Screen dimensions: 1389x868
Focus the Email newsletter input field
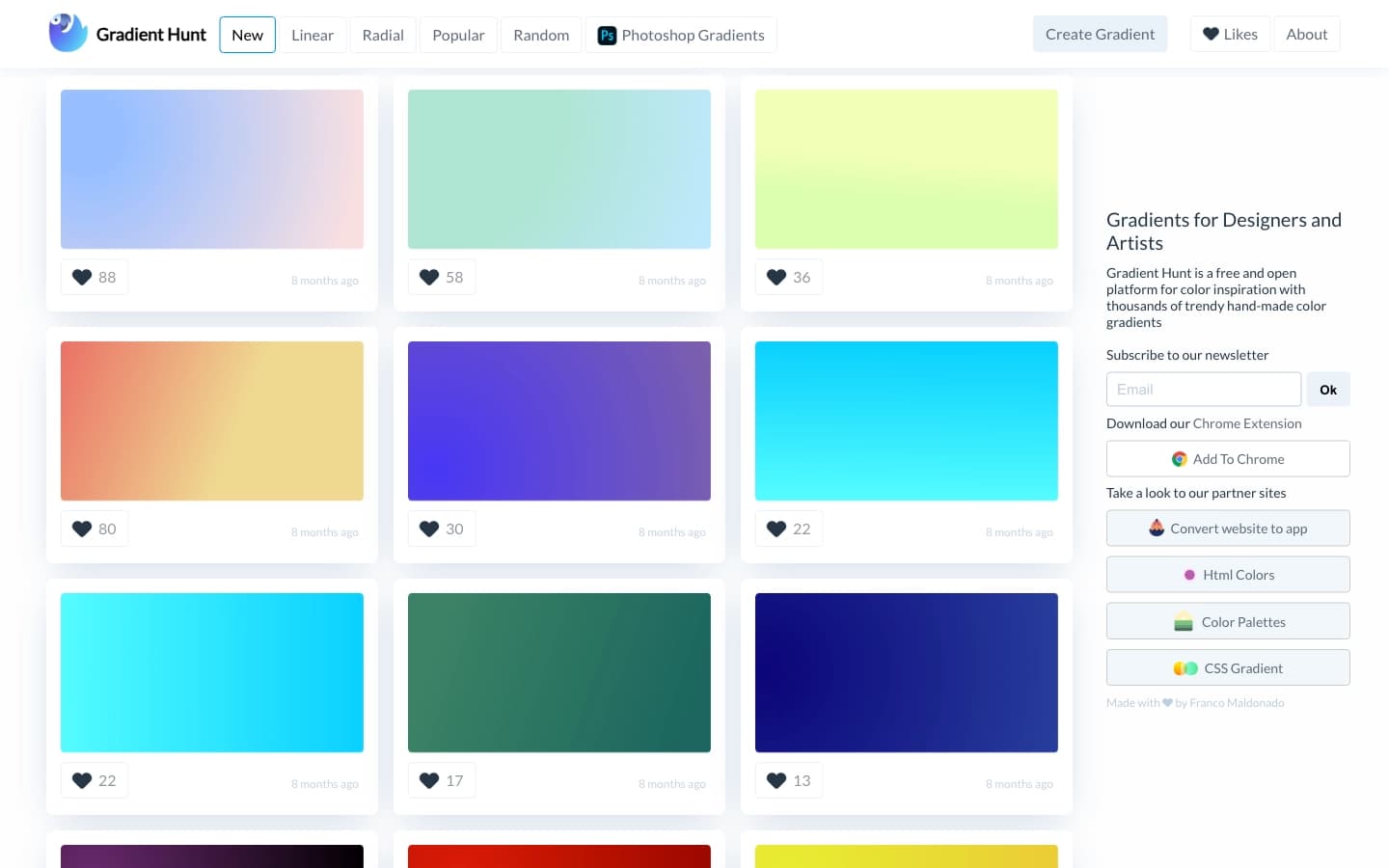pyautogui.click(x=1204, y=390)
